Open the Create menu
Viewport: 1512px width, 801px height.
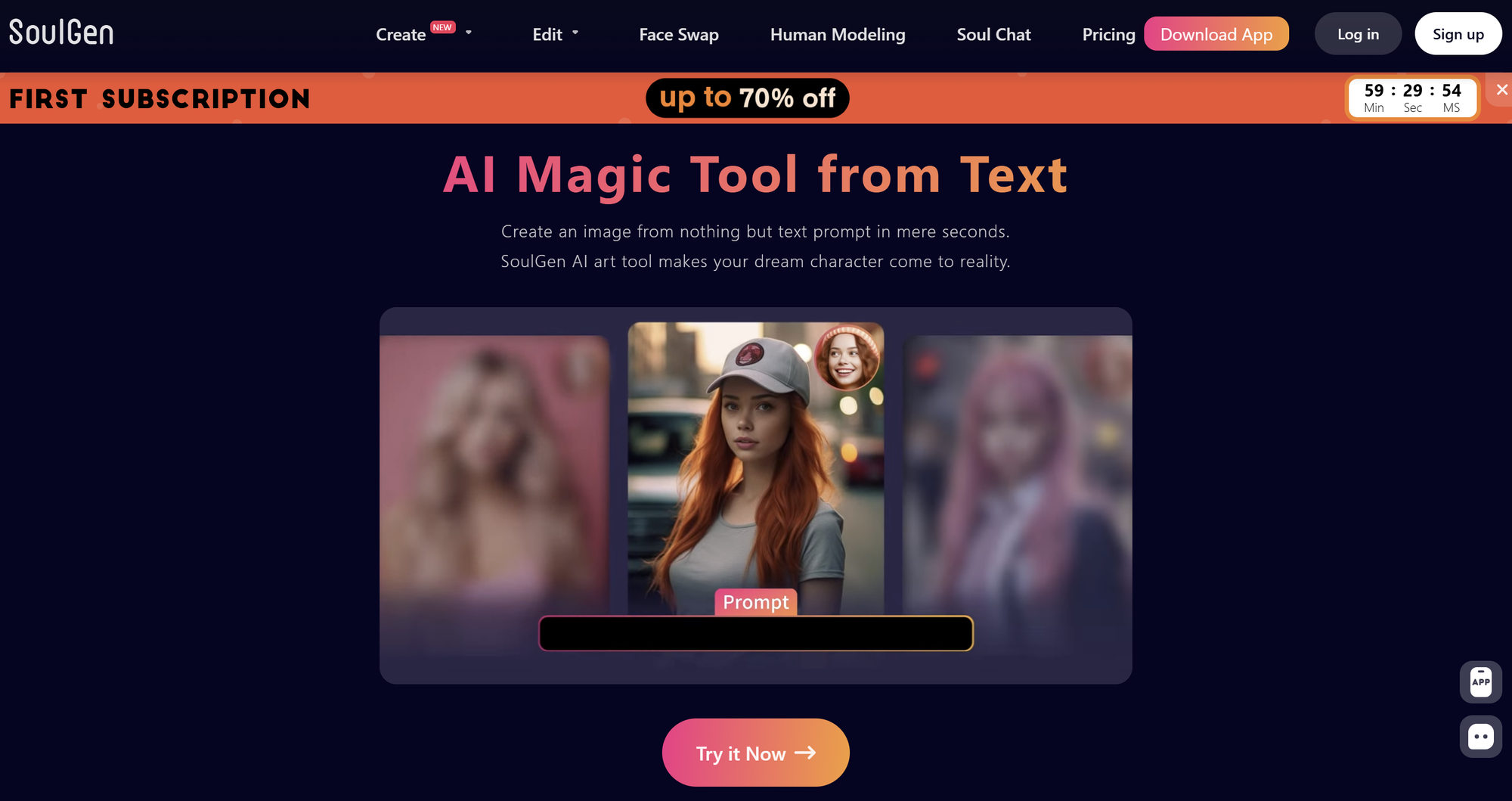(x=401, y=35)
